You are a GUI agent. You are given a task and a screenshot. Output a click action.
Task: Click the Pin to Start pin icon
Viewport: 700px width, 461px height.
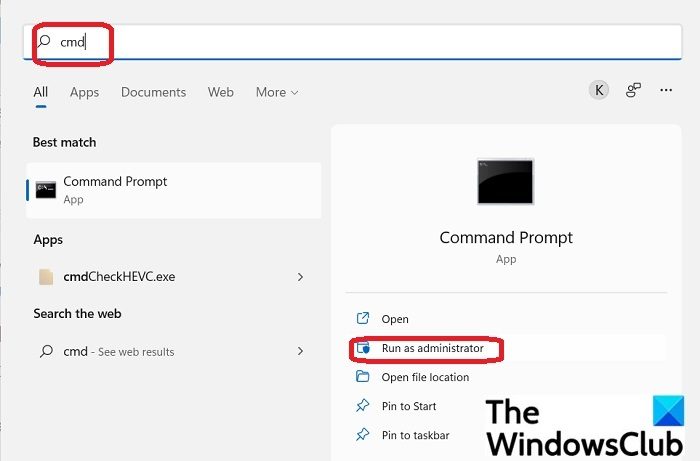tap(362, 406)
